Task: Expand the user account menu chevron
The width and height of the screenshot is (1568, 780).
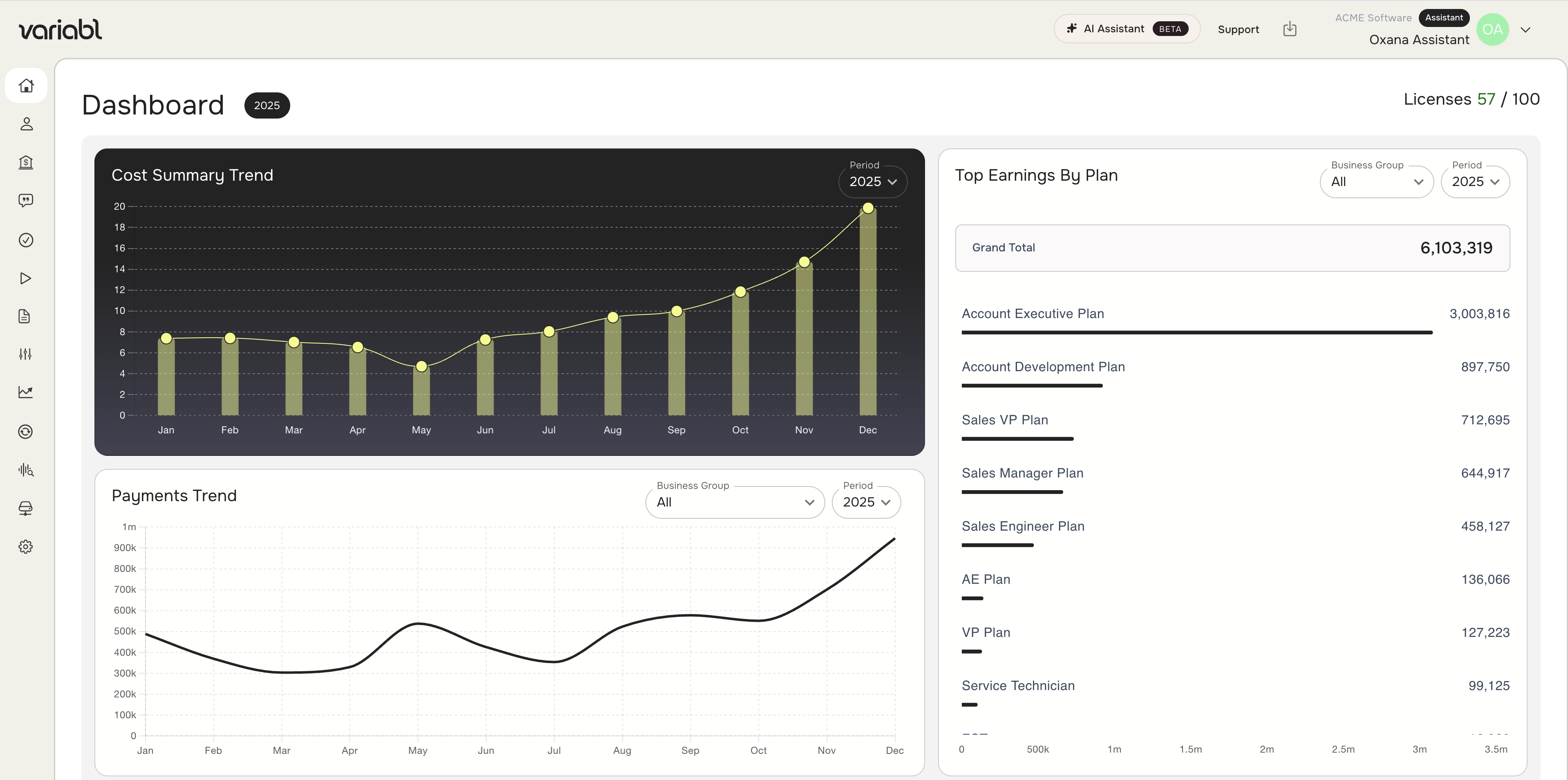Action: click(1525, 30)
